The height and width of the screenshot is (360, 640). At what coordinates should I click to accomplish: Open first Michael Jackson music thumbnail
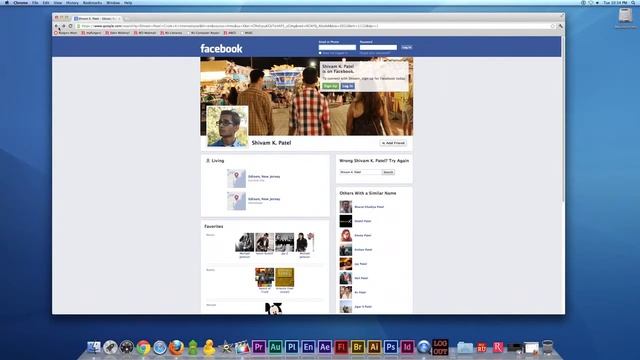pos(244,242)
